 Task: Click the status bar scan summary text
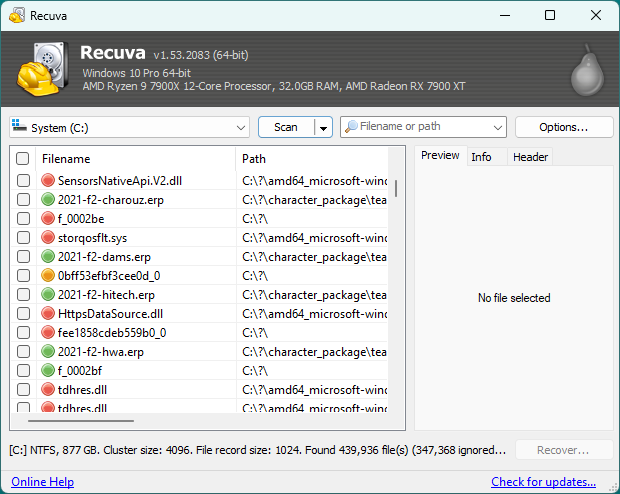(x=257, y=450)
